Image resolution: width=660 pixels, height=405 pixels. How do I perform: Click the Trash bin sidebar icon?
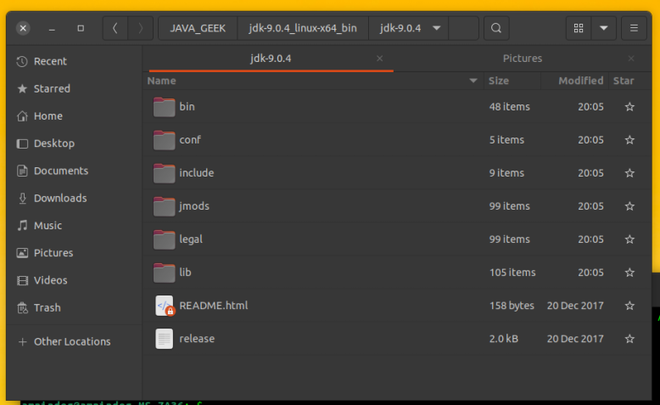tap(22, 308)
